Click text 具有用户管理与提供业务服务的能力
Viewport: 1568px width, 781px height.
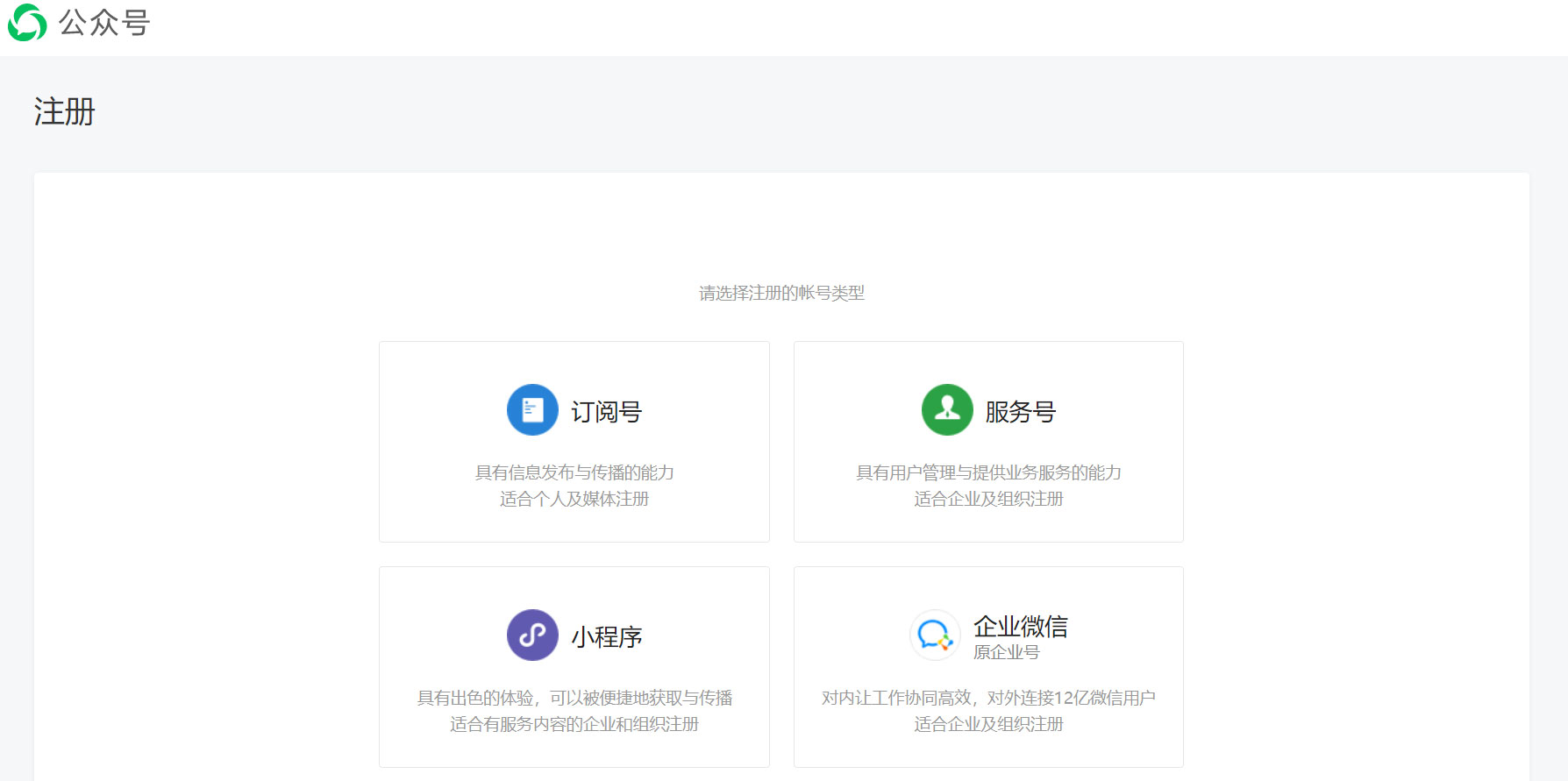pyautogui.click(x=988, y=472)
